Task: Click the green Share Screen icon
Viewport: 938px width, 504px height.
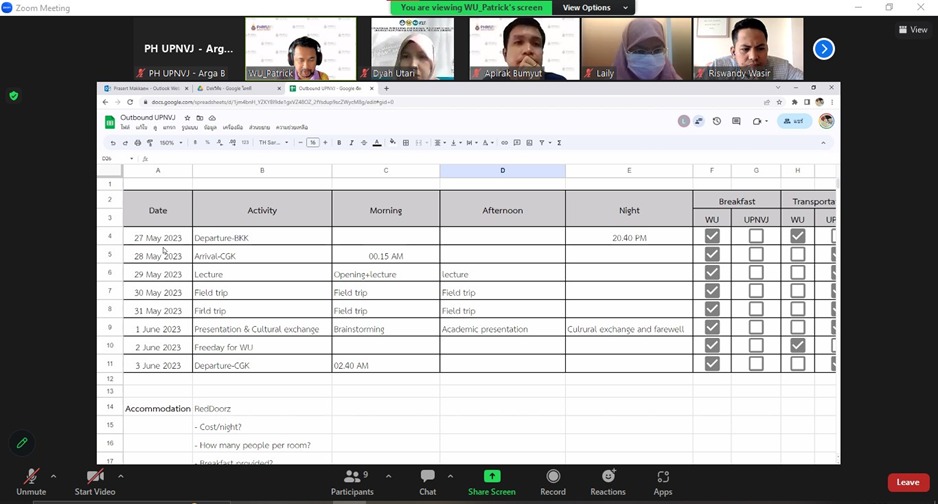Action: [x=491, y=477]
